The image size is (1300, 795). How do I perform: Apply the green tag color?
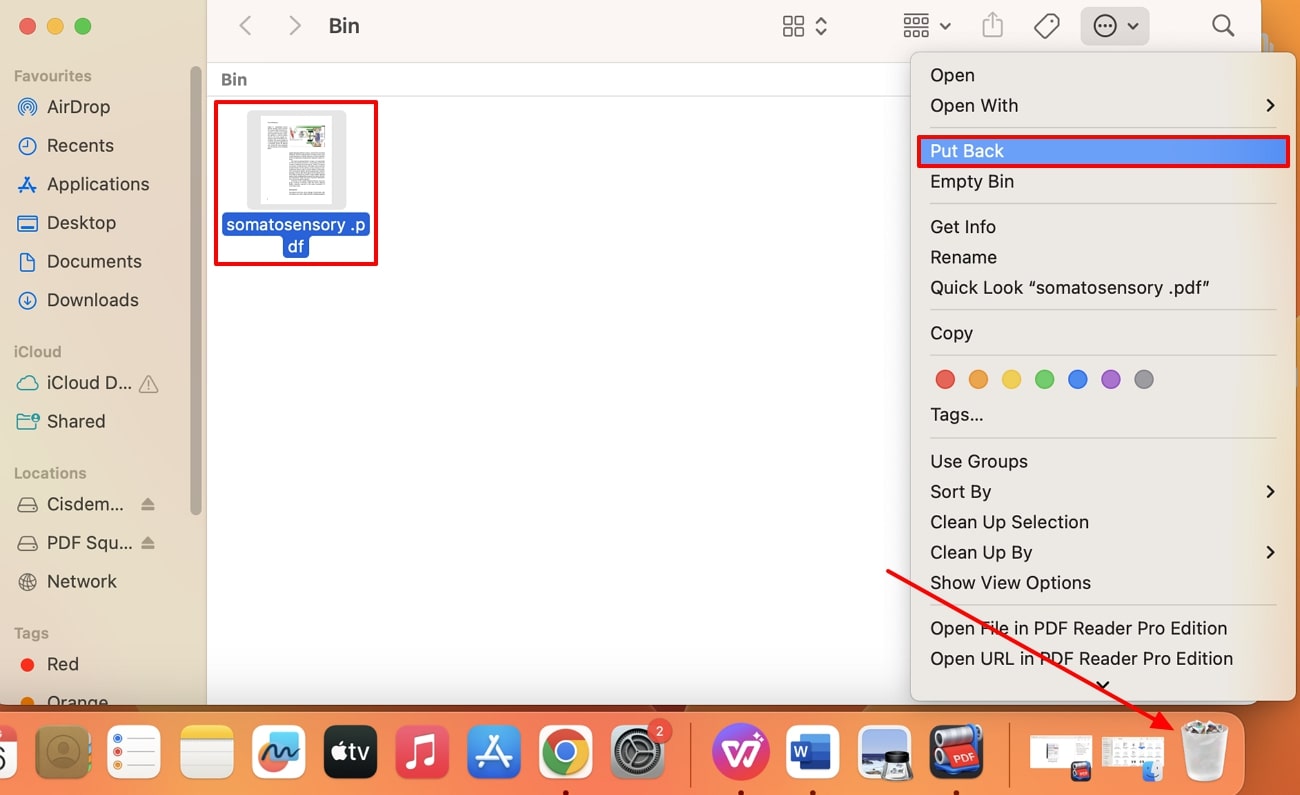pyautogui.click(x=1044, y=379)
